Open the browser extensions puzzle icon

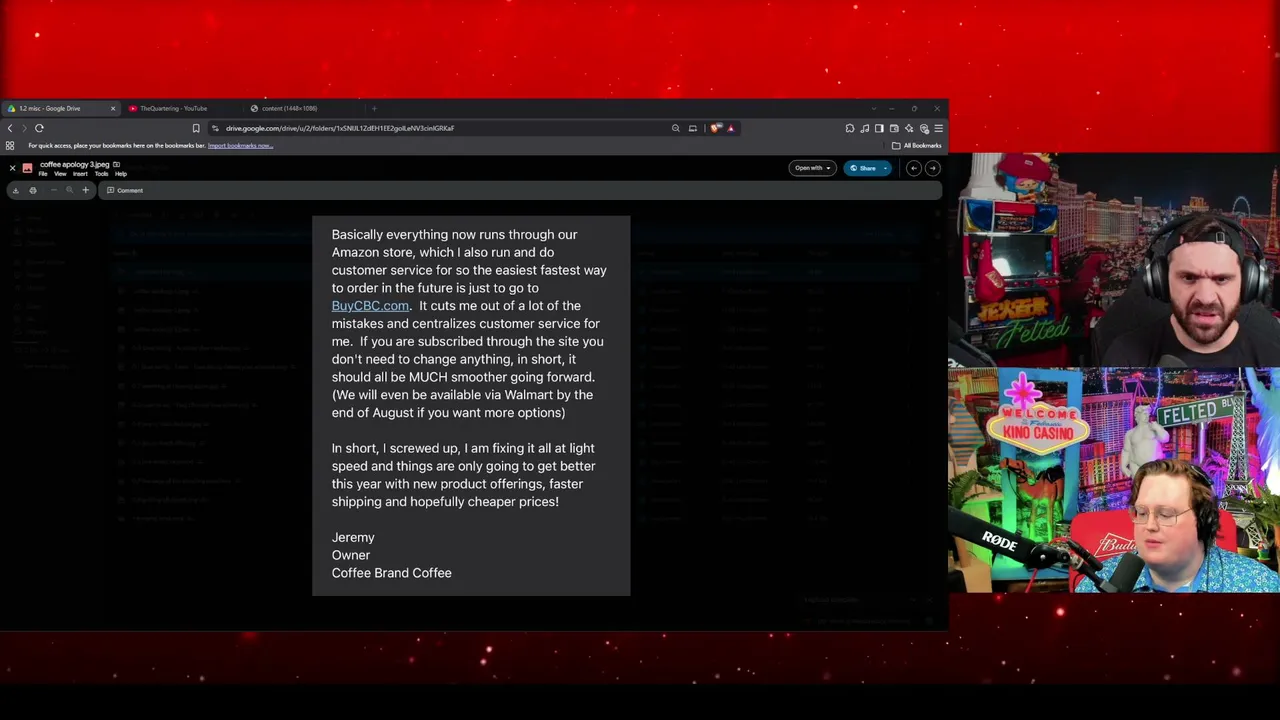pos(850,128)
